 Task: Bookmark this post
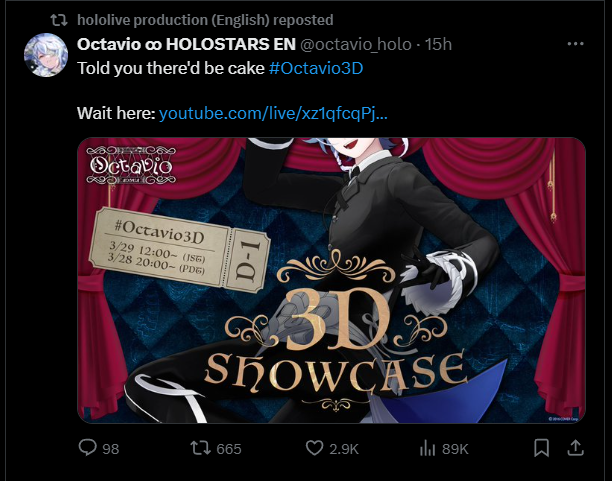[x=541, y=448]
